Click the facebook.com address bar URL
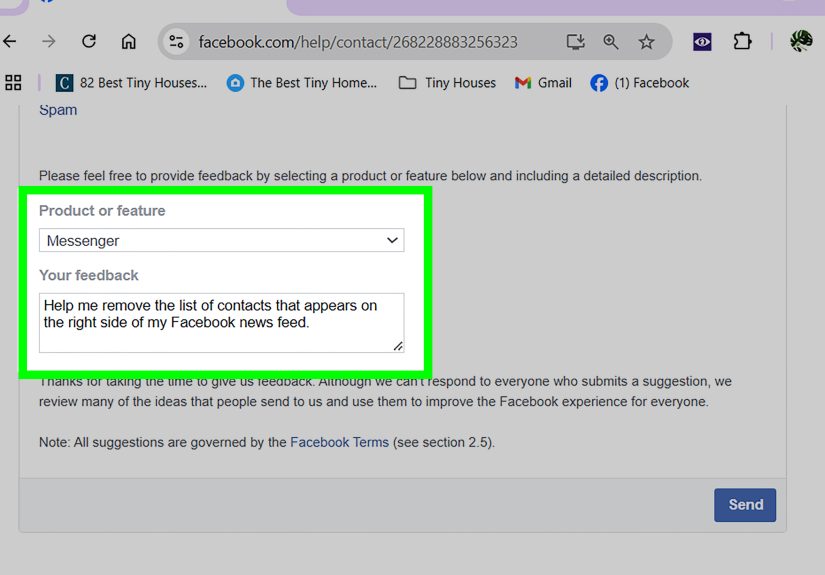Viewport: 825px width, 575px height. click(358, 42)
